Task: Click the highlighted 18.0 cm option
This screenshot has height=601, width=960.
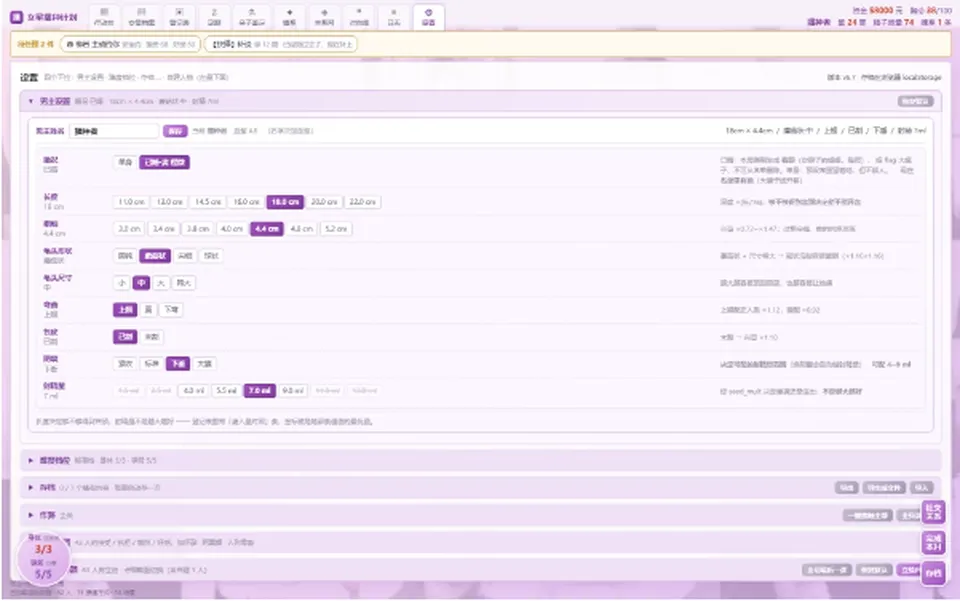Action: pos(285,202)
